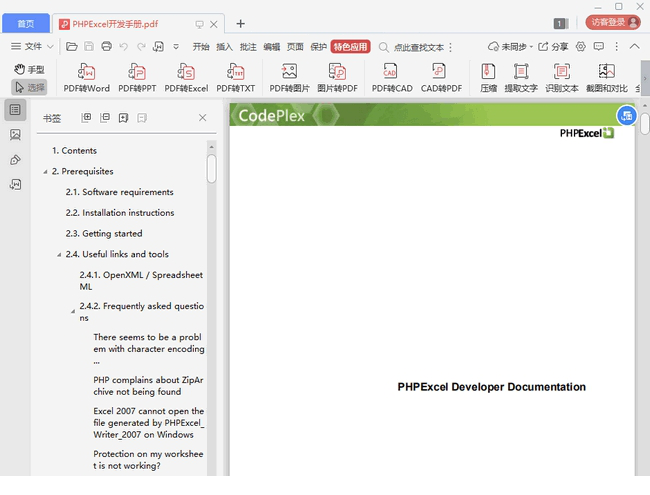Switch to the 页面 tab

click(x=295, y=47)
